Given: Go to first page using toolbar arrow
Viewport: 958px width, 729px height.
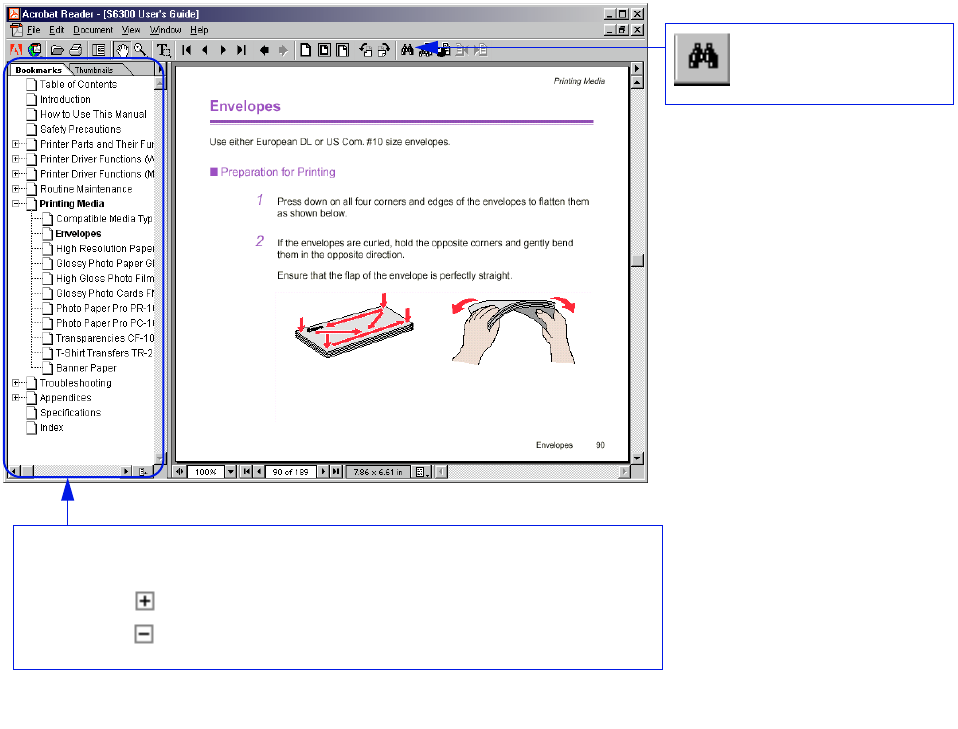Looking at the screenshot, I should coord(187,49).
